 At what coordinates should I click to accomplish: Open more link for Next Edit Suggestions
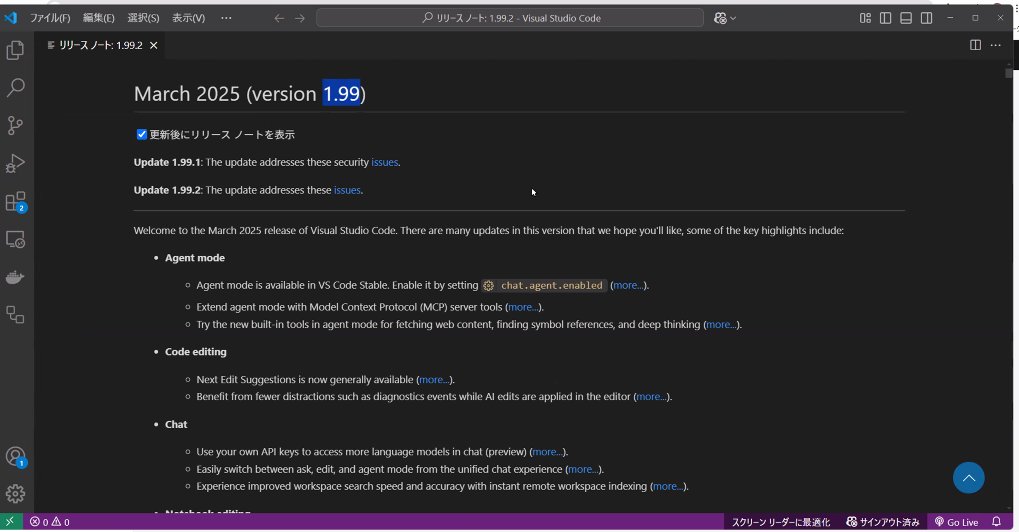435,379
